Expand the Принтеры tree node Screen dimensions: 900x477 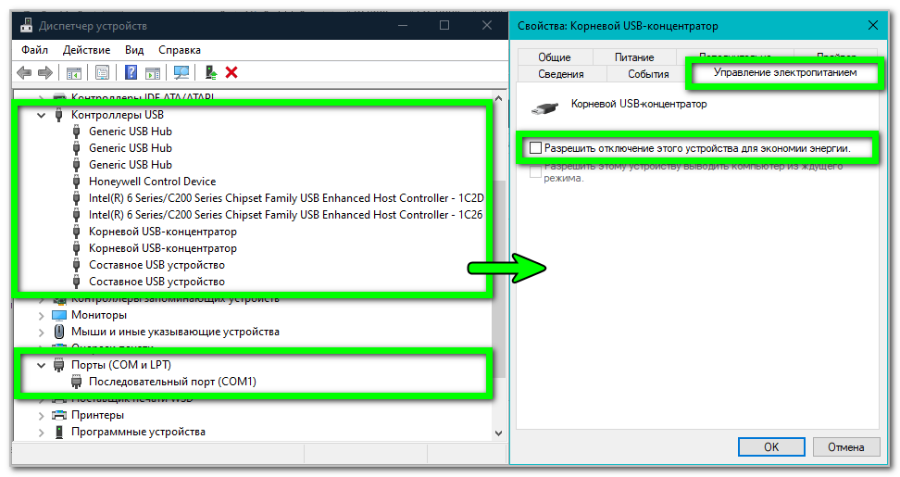click(41, 415)
